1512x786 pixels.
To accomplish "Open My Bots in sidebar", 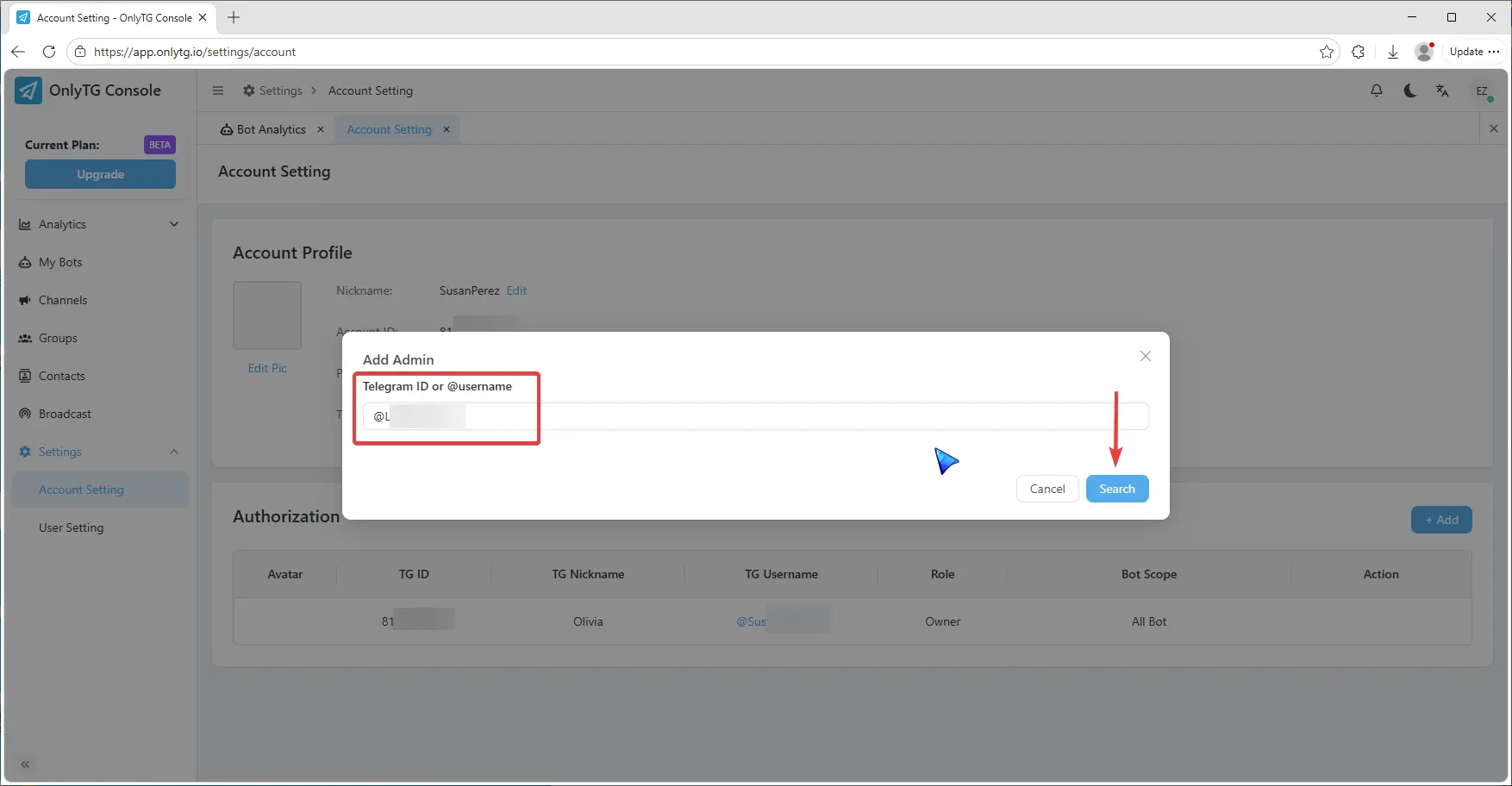I will coord(60,262).
